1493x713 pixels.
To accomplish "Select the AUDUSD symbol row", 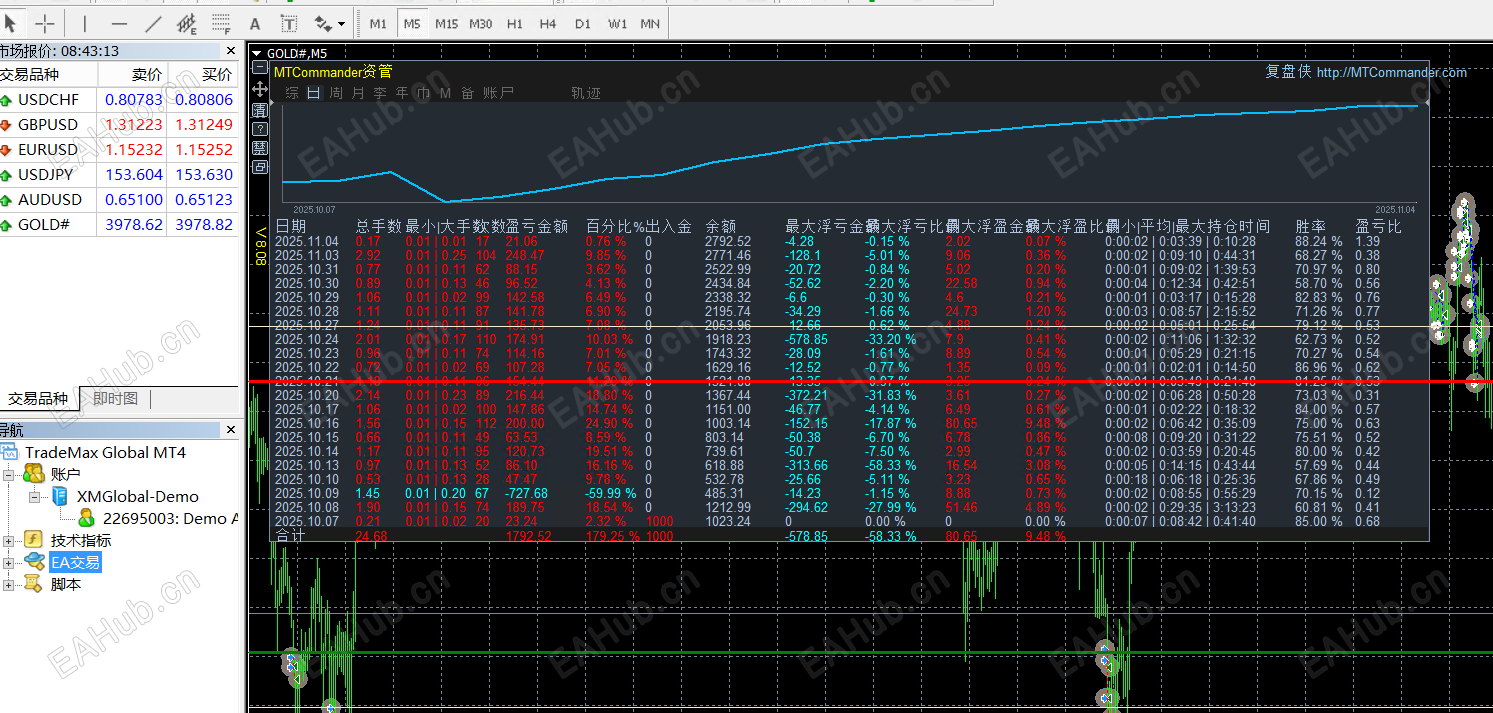I will [x=119, y=200].
